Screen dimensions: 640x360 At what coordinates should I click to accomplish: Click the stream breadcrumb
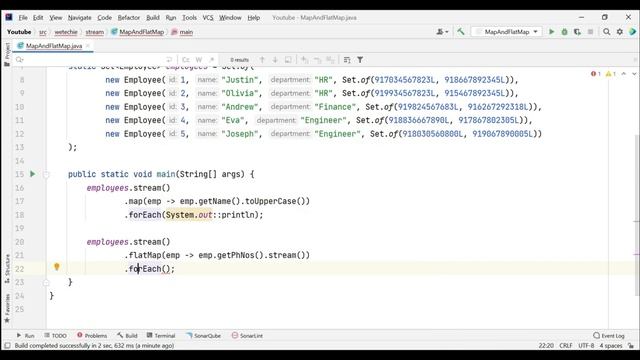pyautogui.click(x=95, y=32)
